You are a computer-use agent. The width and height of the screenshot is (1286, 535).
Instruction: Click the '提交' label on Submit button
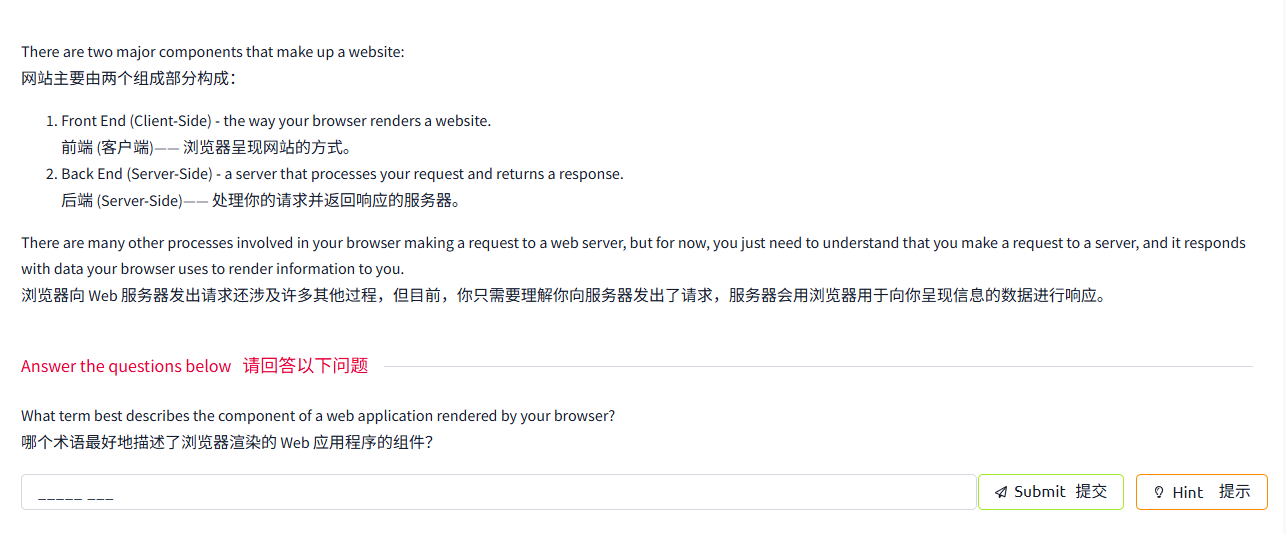pos(1091,492)
